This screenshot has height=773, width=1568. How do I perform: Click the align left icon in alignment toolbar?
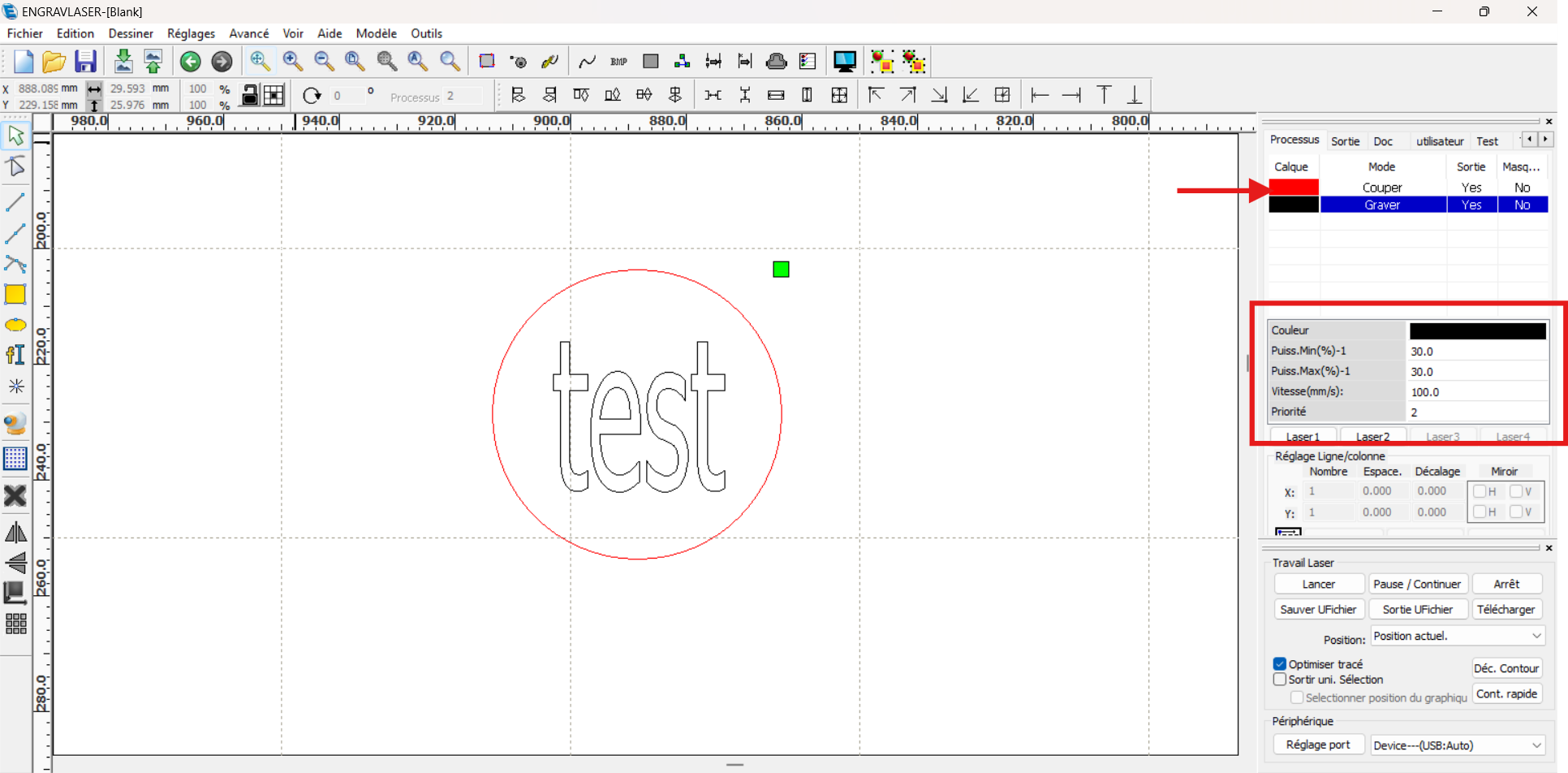[x=518, y=96]
